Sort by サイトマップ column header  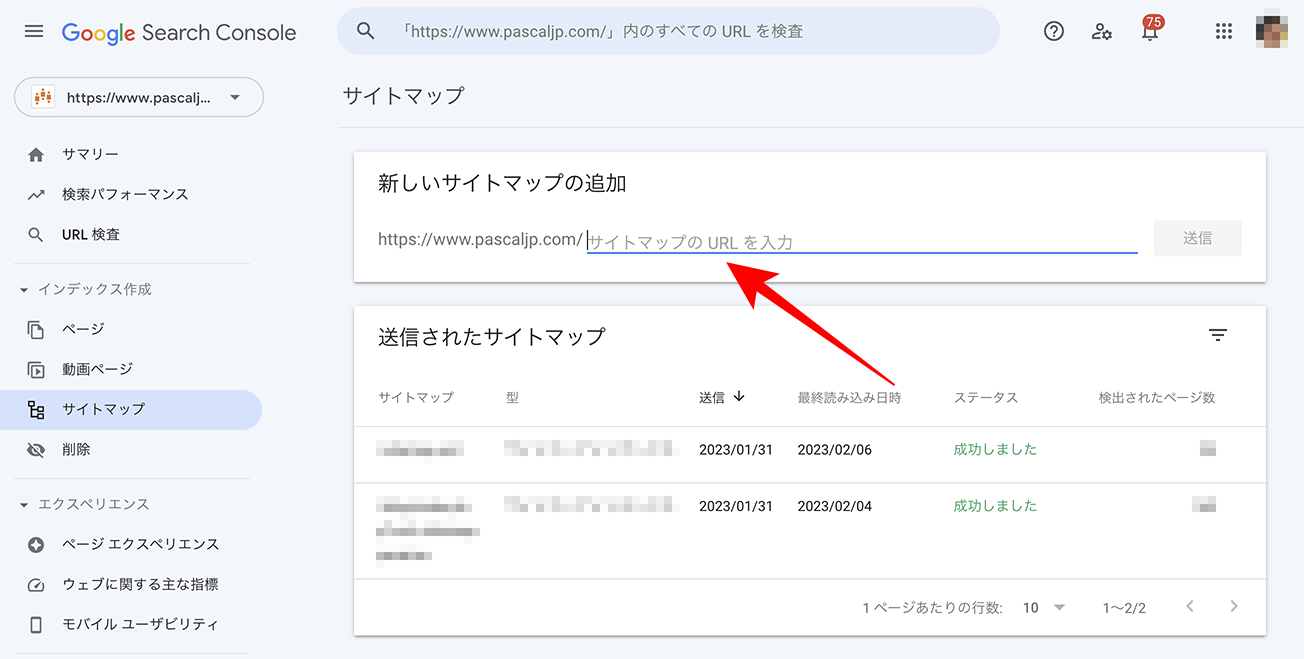(x=416, y=397)
